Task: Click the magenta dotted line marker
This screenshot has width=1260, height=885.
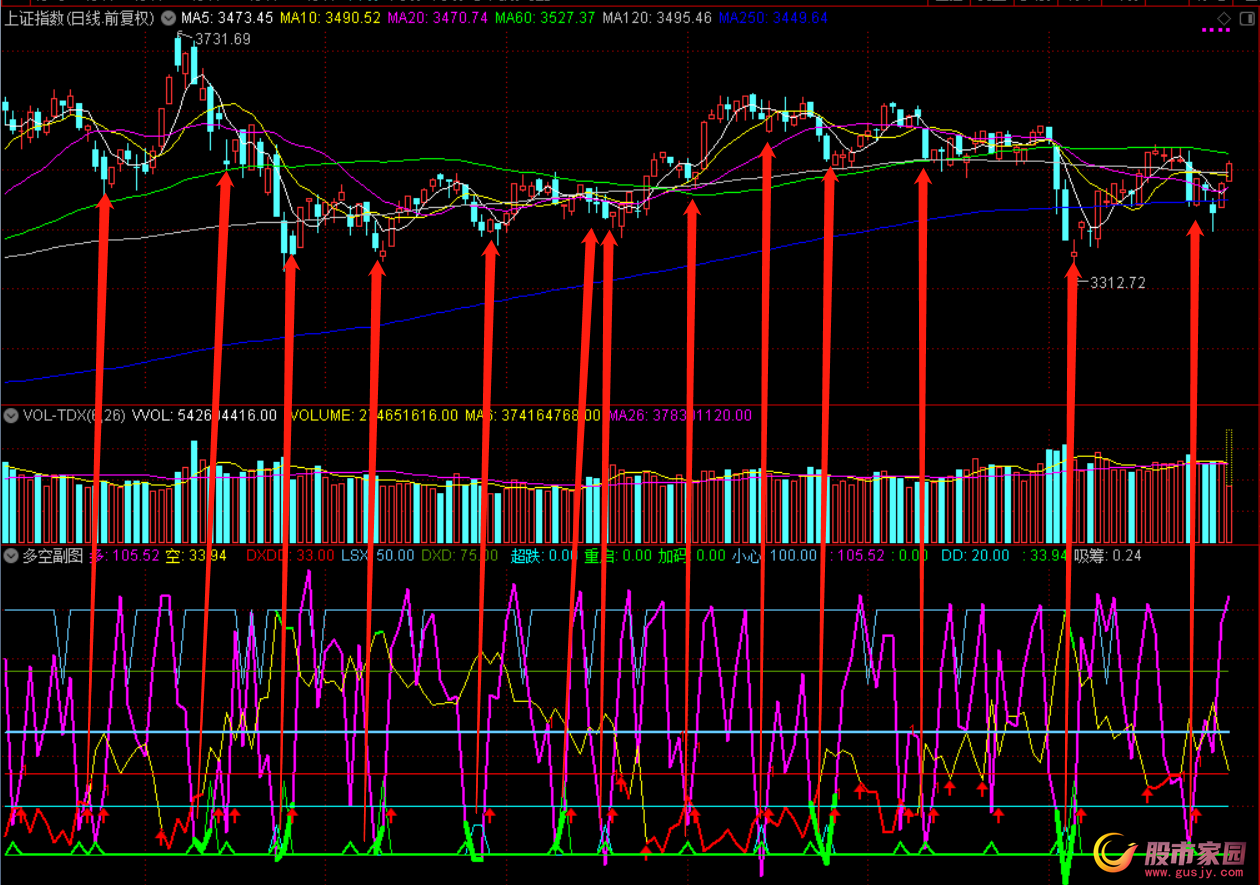Action: coord(1216,31)
